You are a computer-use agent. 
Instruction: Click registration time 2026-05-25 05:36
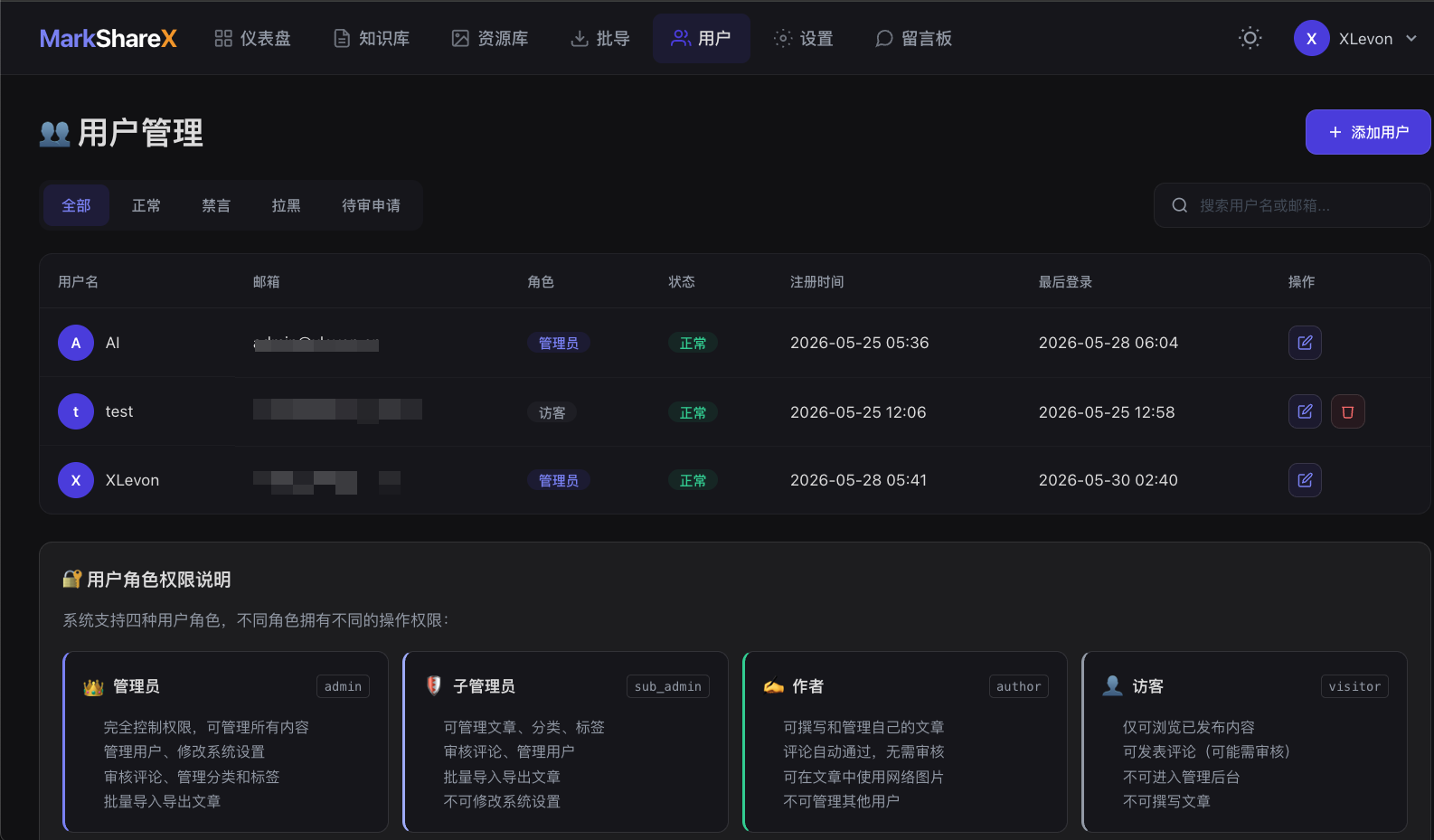point(860,343)
